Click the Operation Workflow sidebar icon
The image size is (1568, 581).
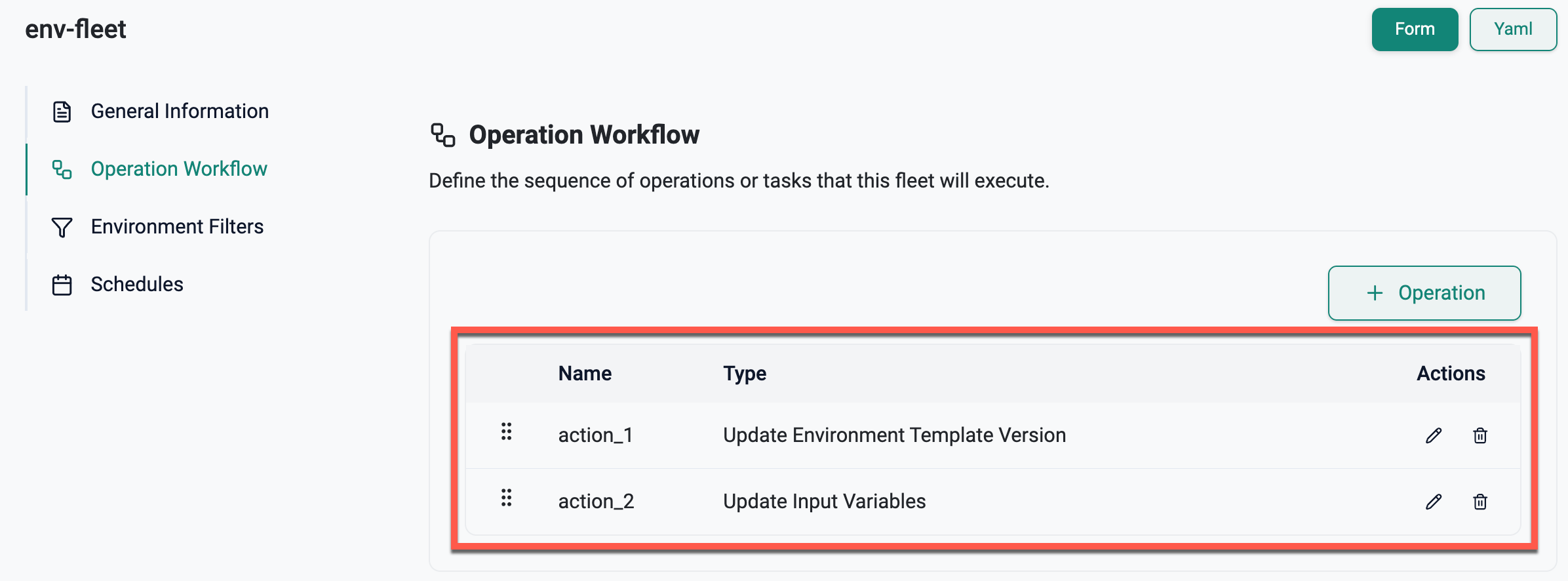(x=62, y=169)
